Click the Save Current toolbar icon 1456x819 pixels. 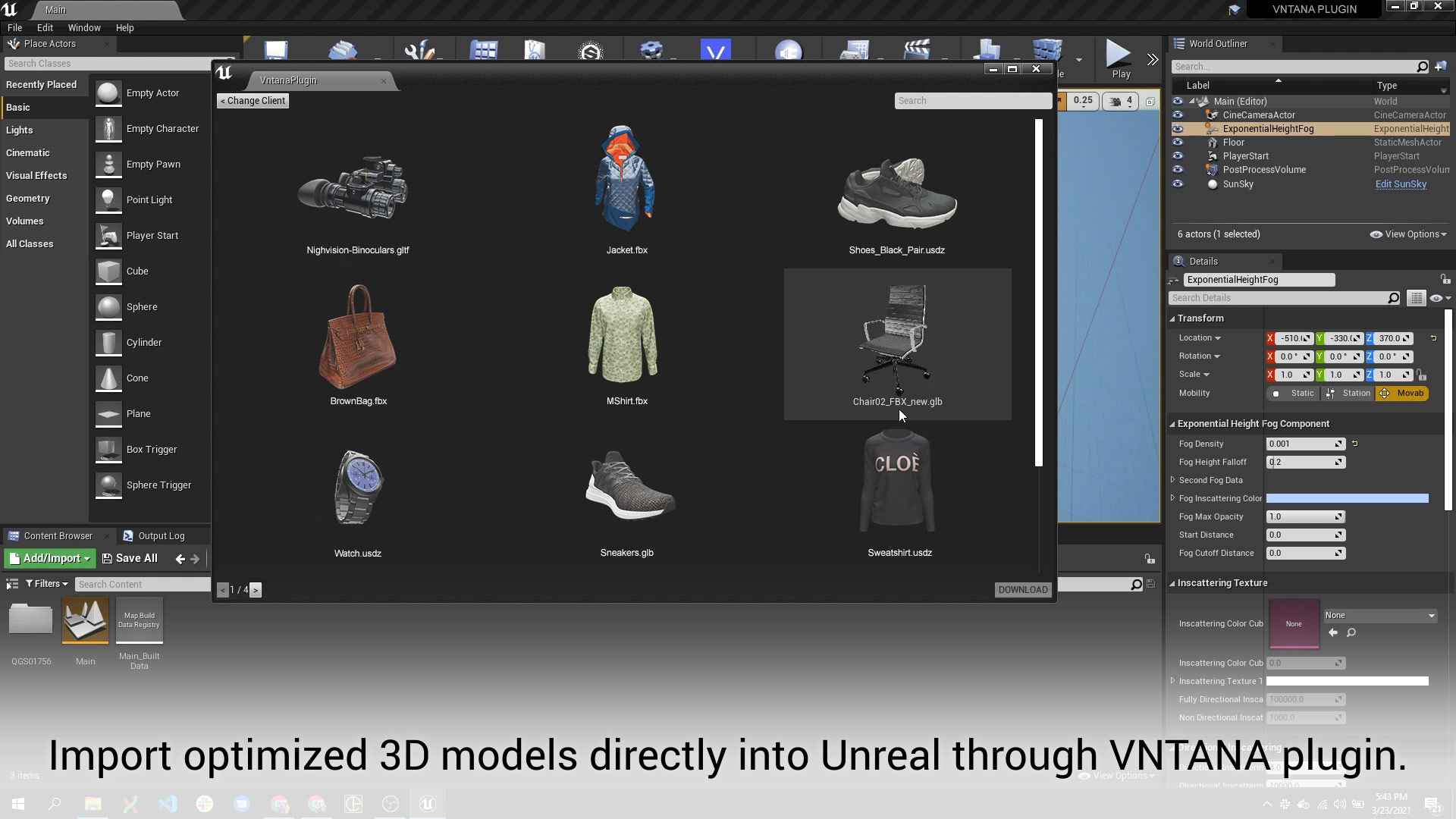tap(275, 50)
